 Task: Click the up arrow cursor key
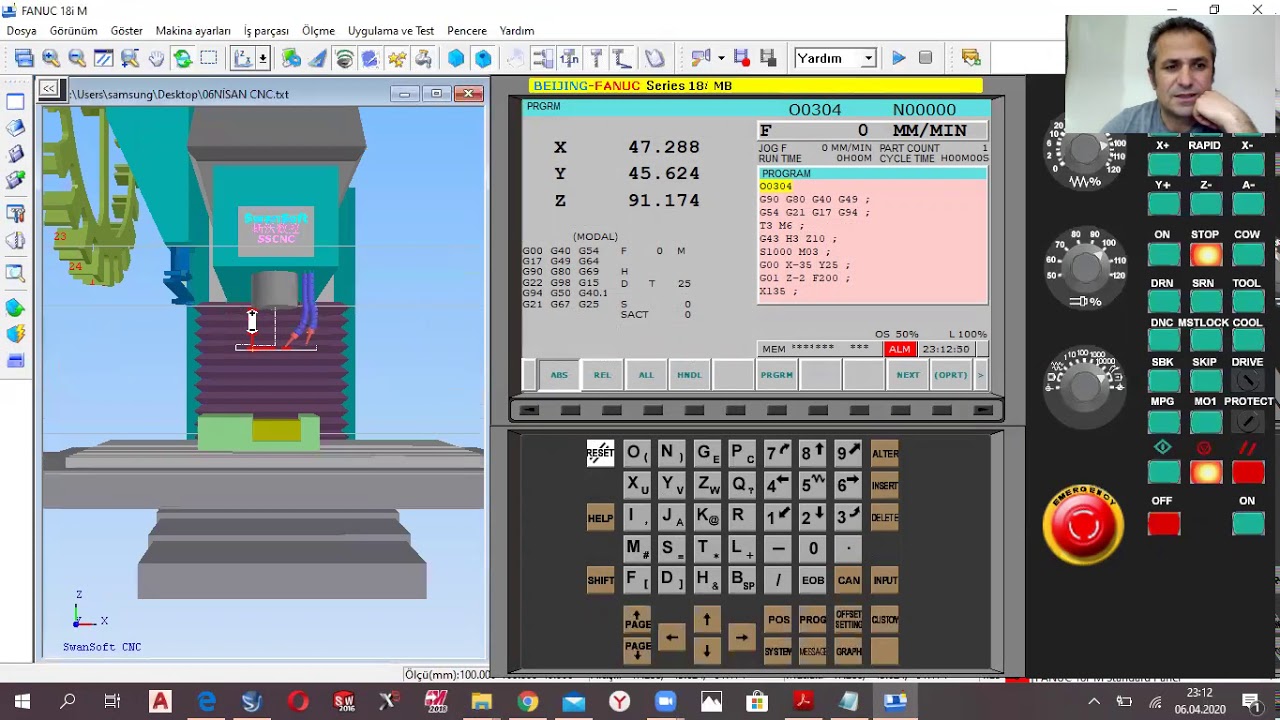click(707, 620)
